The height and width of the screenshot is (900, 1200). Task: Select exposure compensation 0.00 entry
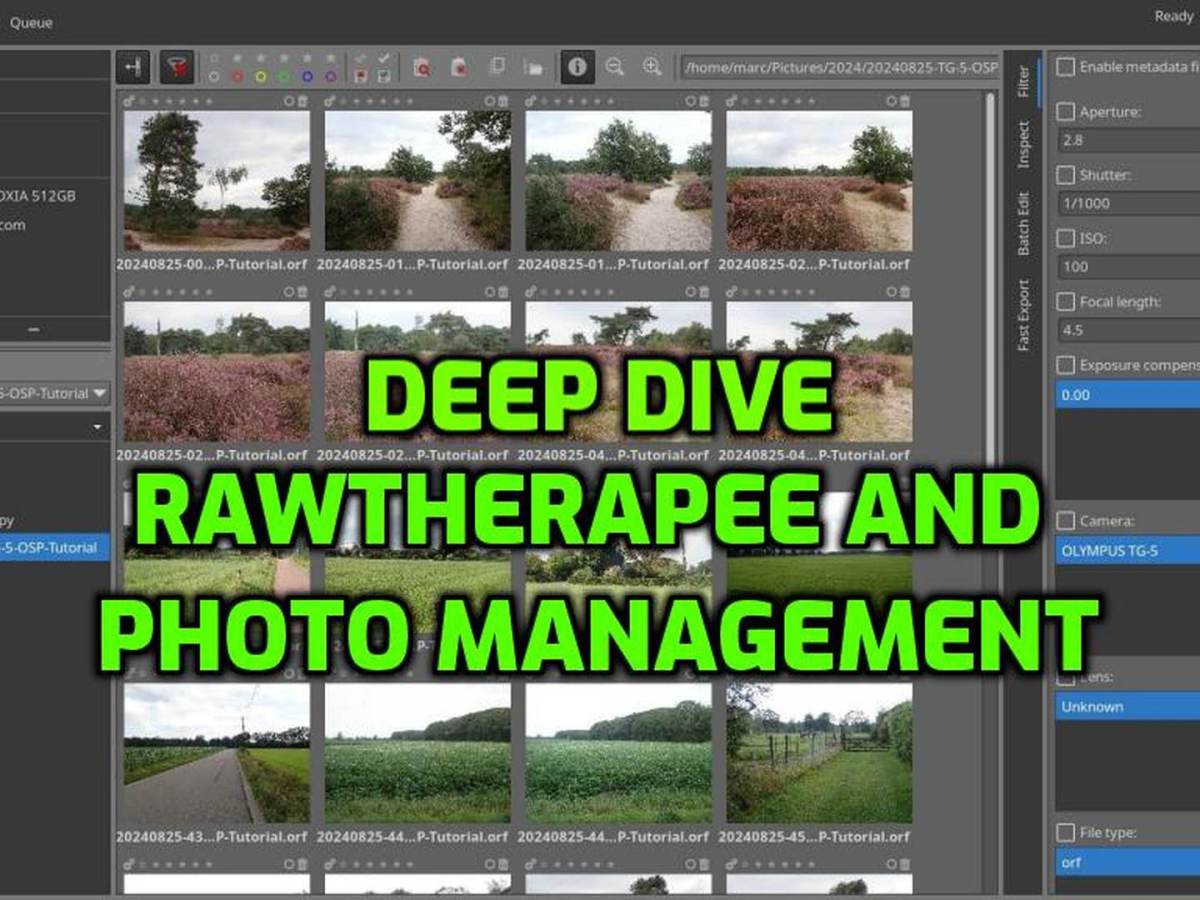coord(1128,394)
